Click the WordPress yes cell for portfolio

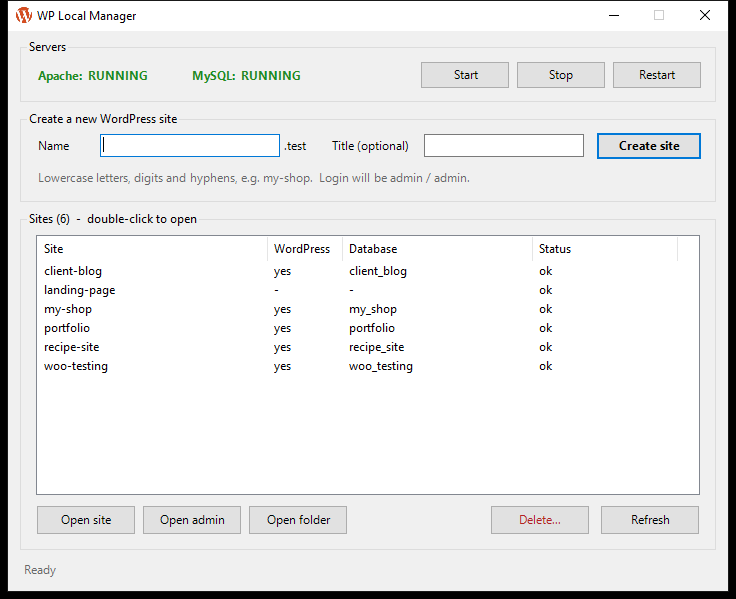(x=282, y=329)
